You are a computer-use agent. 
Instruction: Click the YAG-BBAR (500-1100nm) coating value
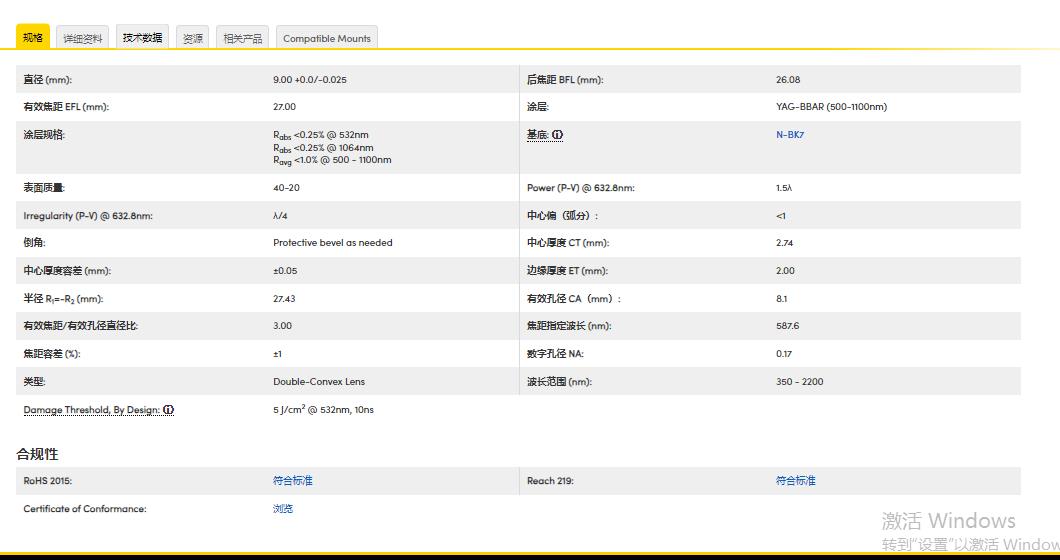pos(831,107)
